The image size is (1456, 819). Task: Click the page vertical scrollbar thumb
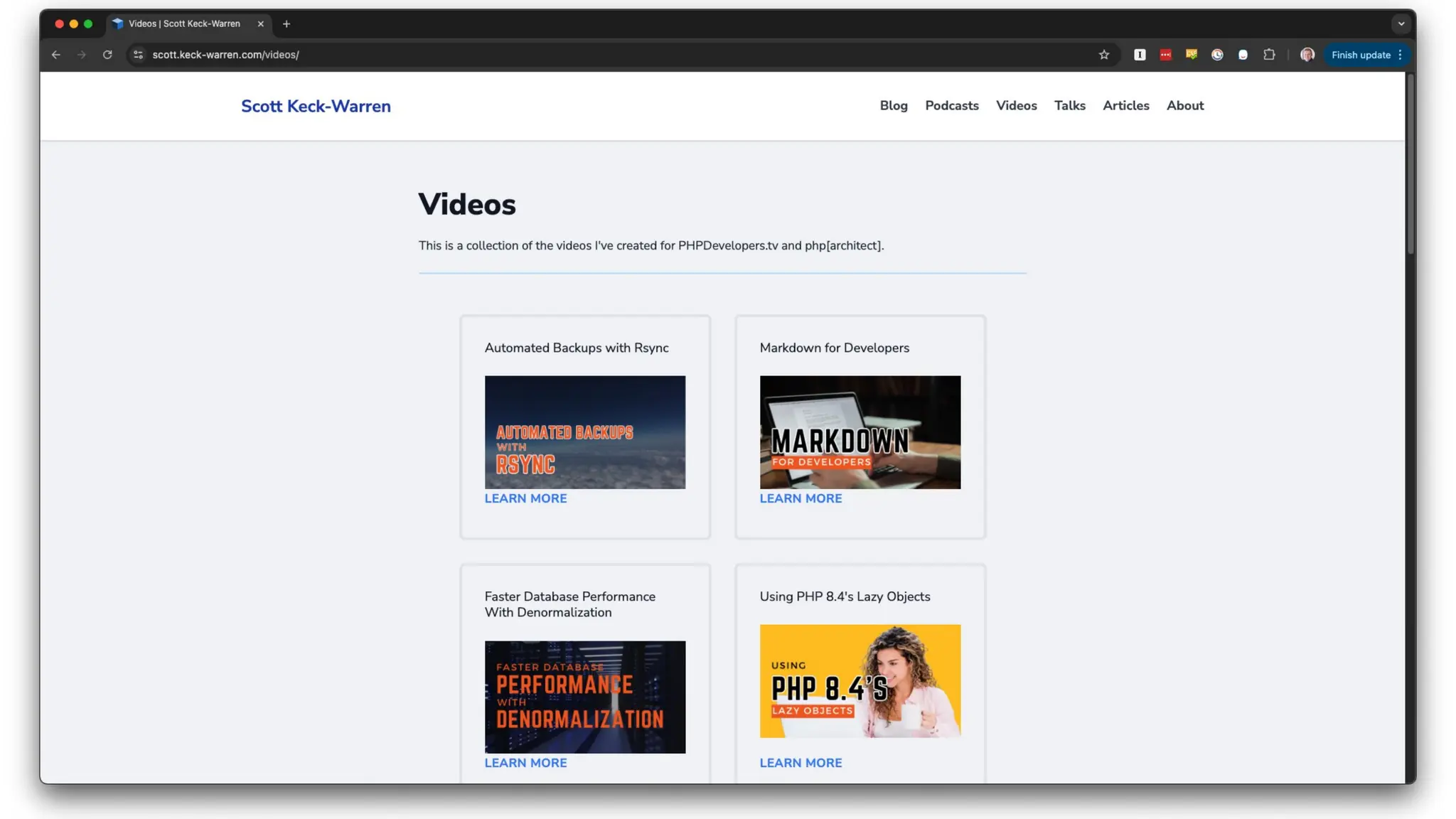pyautogui.click(x=1410, y=164)
